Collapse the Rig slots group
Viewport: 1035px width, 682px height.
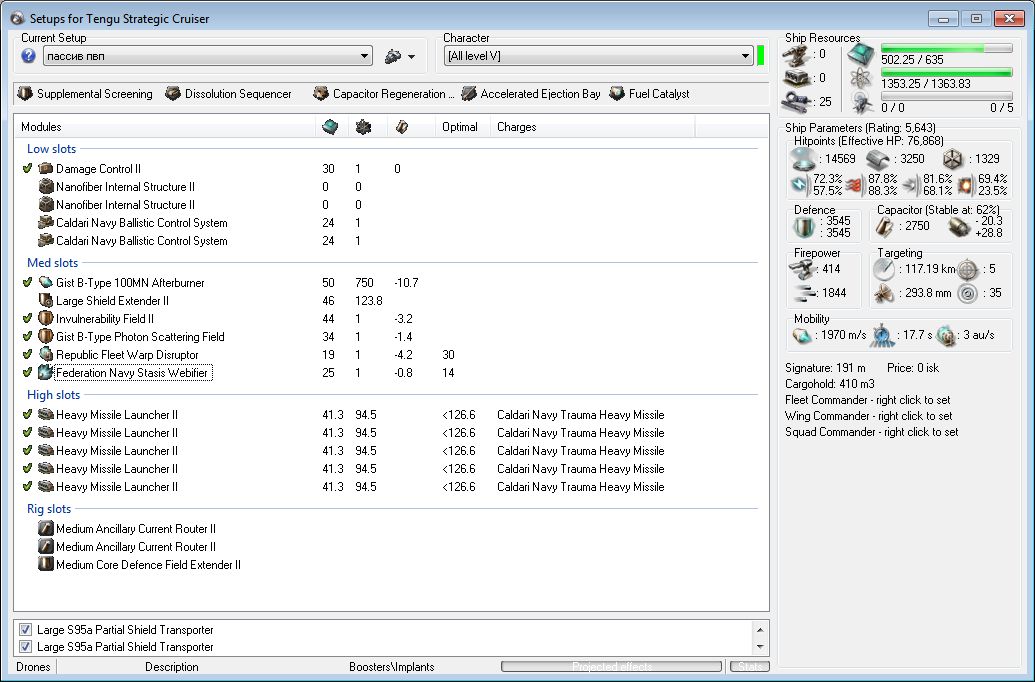pyautogui.click(x=49, y=509)
